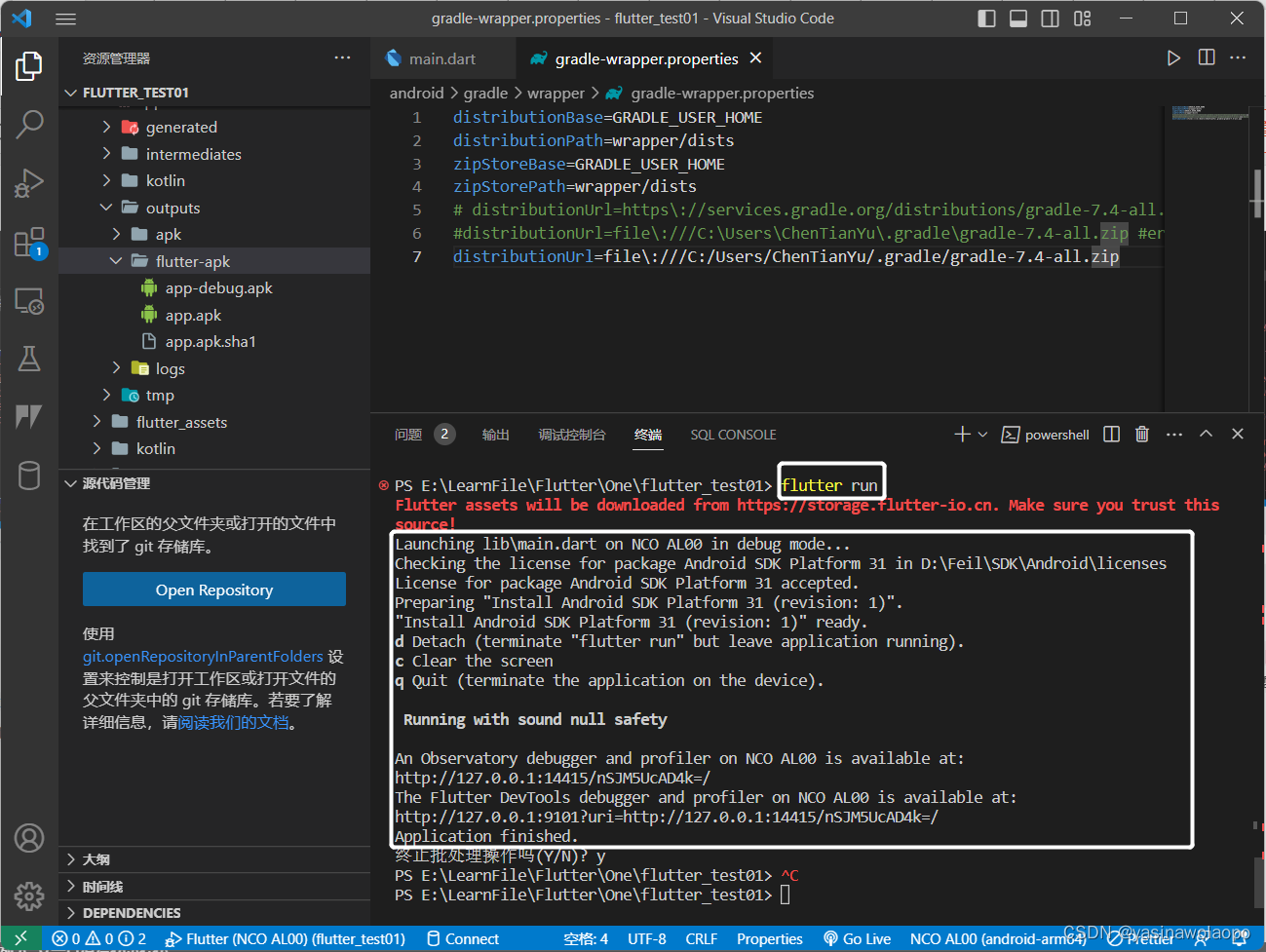The width and height of the screenshot is (1266, 952).
Task: Click Connect in status bar
Action: coord(463,938)
